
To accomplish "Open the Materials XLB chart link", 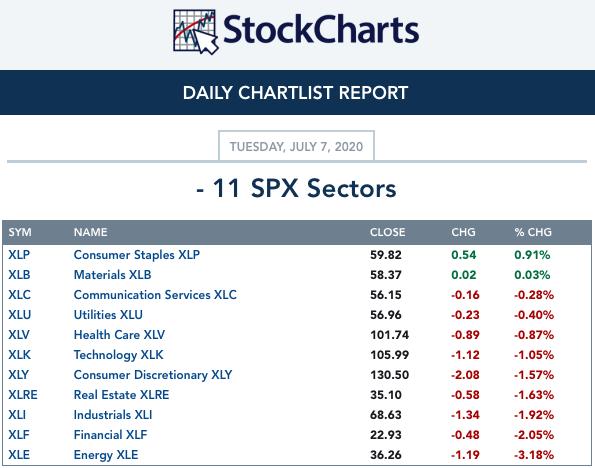I will click(112, 275).
